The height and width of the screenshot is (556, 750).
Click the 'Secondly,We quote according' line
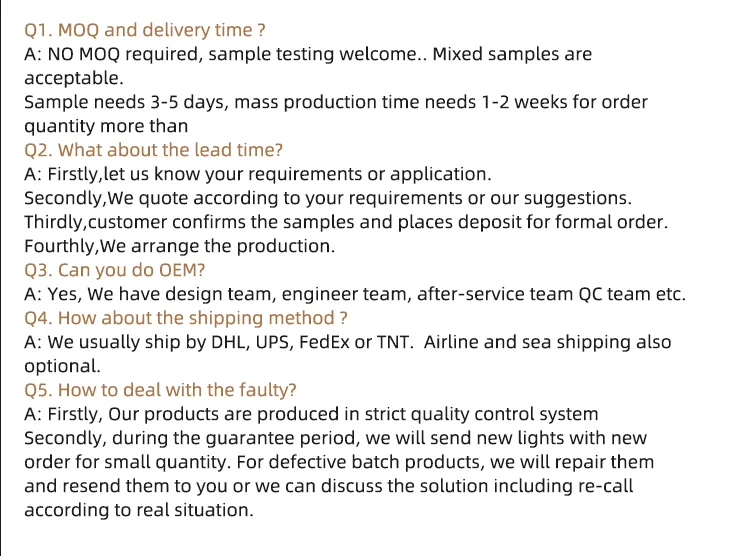[x=328, y=198]
